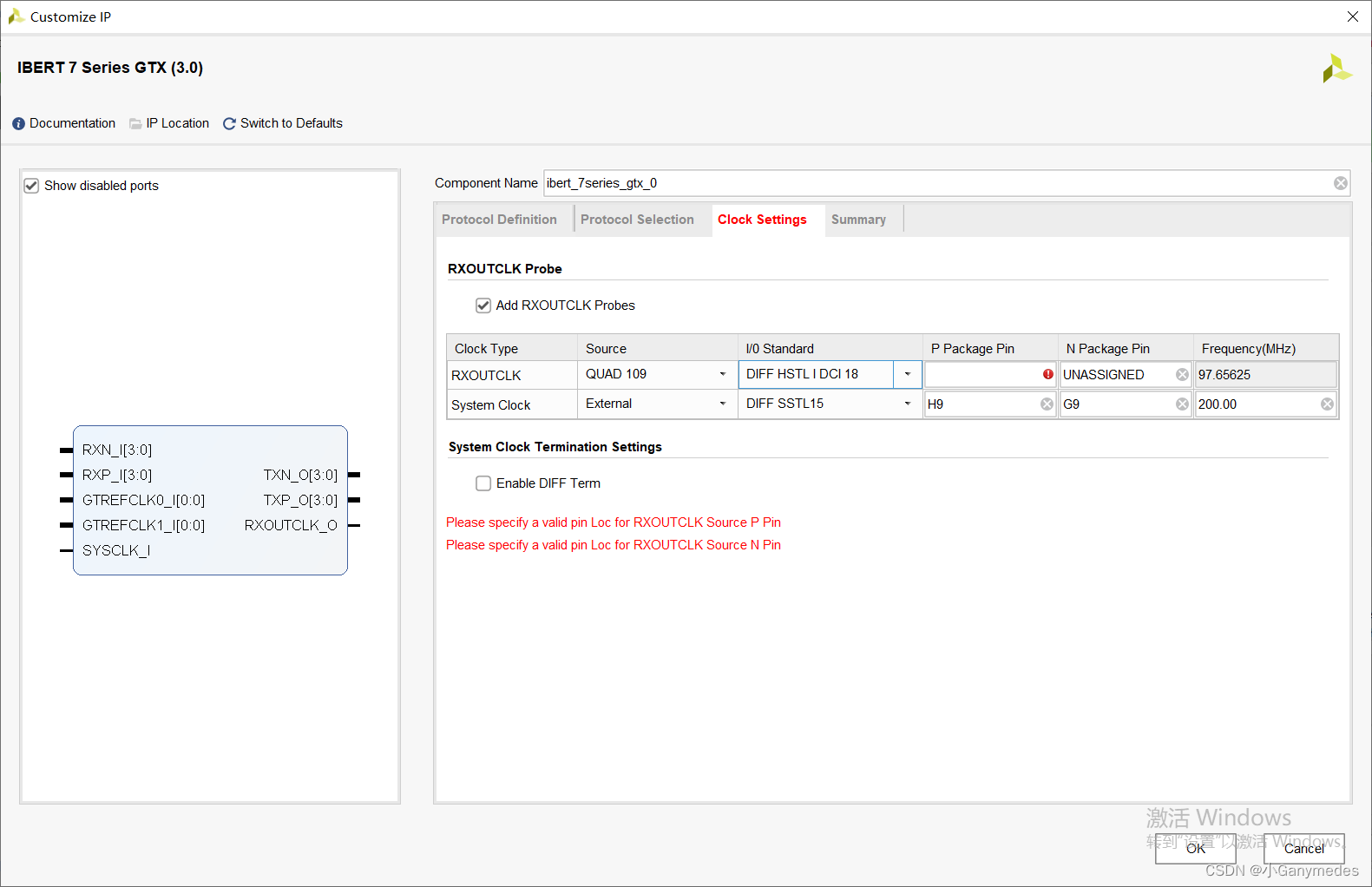Open the IP Location folder icon
The image size is (1372, 887).
point(135,124)
